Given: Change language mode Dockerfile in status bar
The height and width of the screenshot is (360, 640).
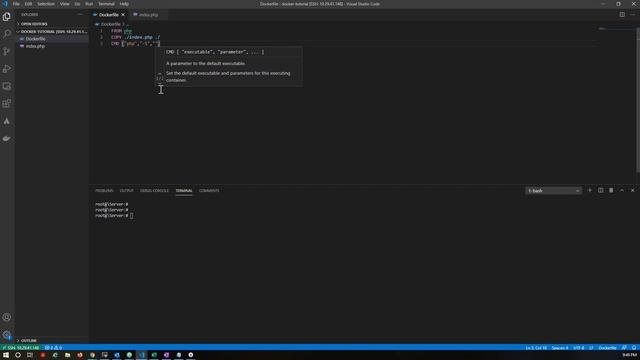Looking at the screenshot, I should (x=607, y=348).
